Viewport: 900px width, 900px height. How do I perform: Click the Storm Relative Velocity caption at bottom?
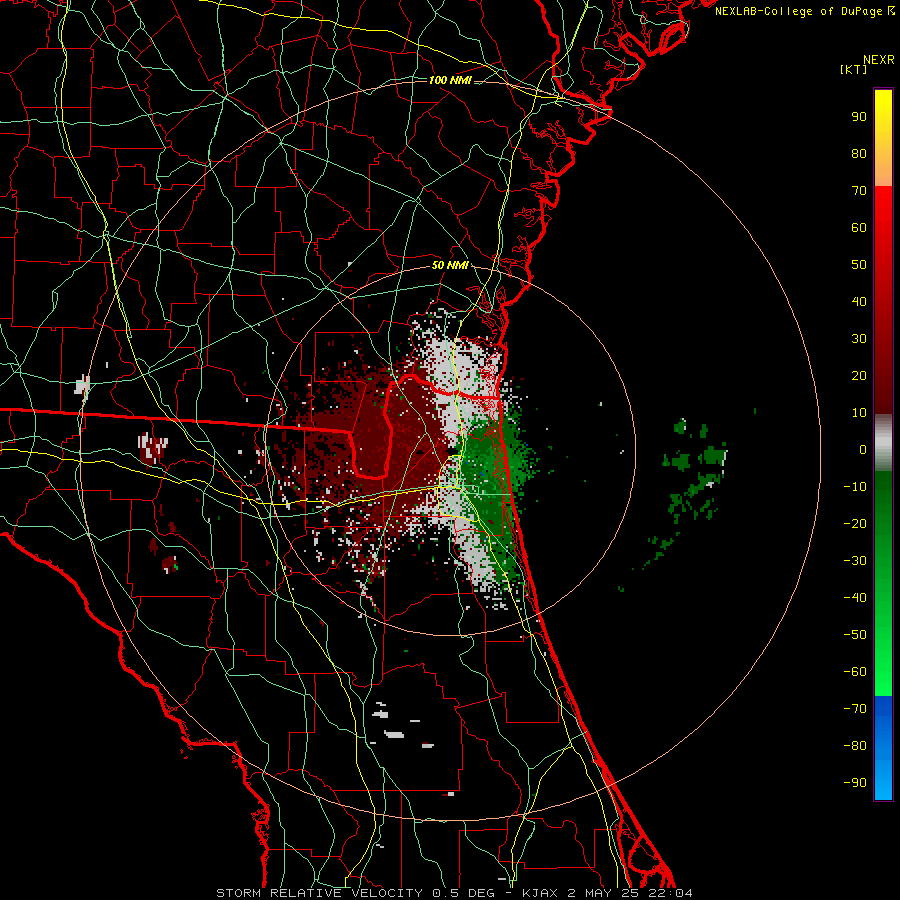(454, 893)
